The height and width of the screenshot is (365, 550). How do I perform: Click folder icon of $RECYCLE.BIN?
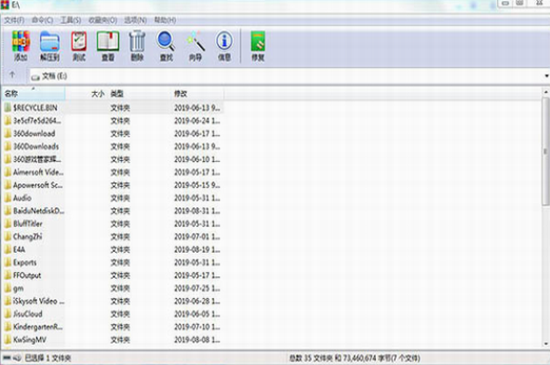click(8, 107)
